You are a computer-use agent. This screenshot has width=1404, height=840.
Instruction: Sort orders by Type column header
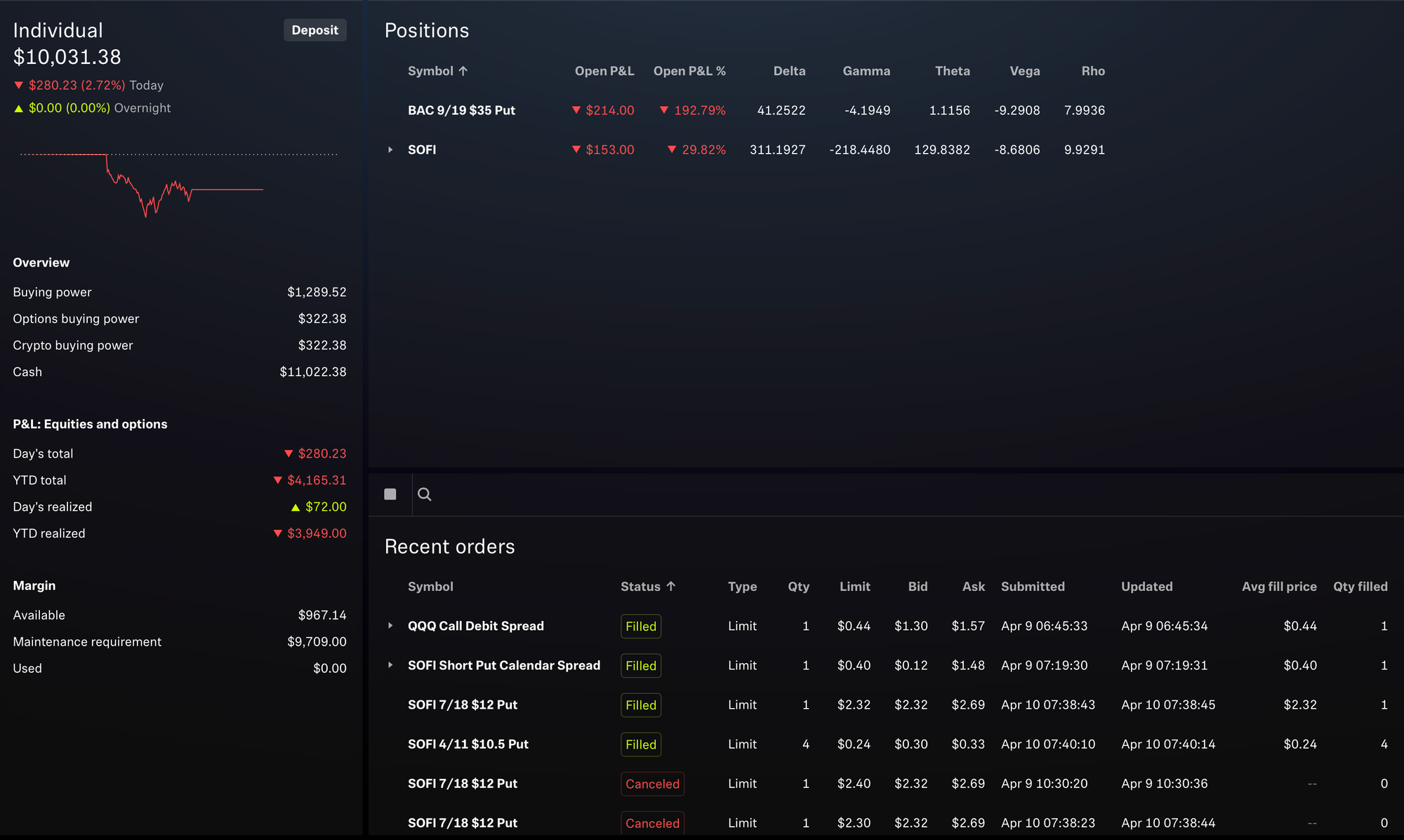pyautogui.click(x=742, y=587)
